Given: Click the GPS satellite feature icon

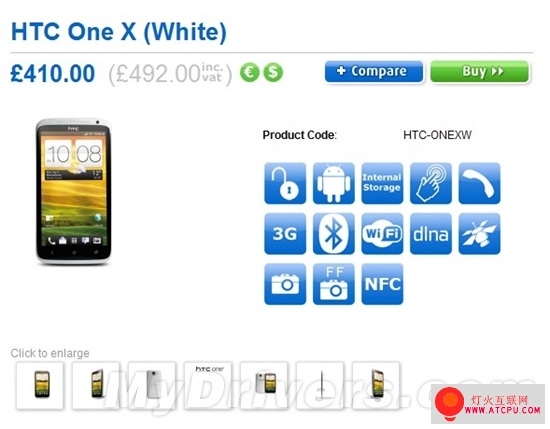Looking at the screenshot, I should coord(479,234).
